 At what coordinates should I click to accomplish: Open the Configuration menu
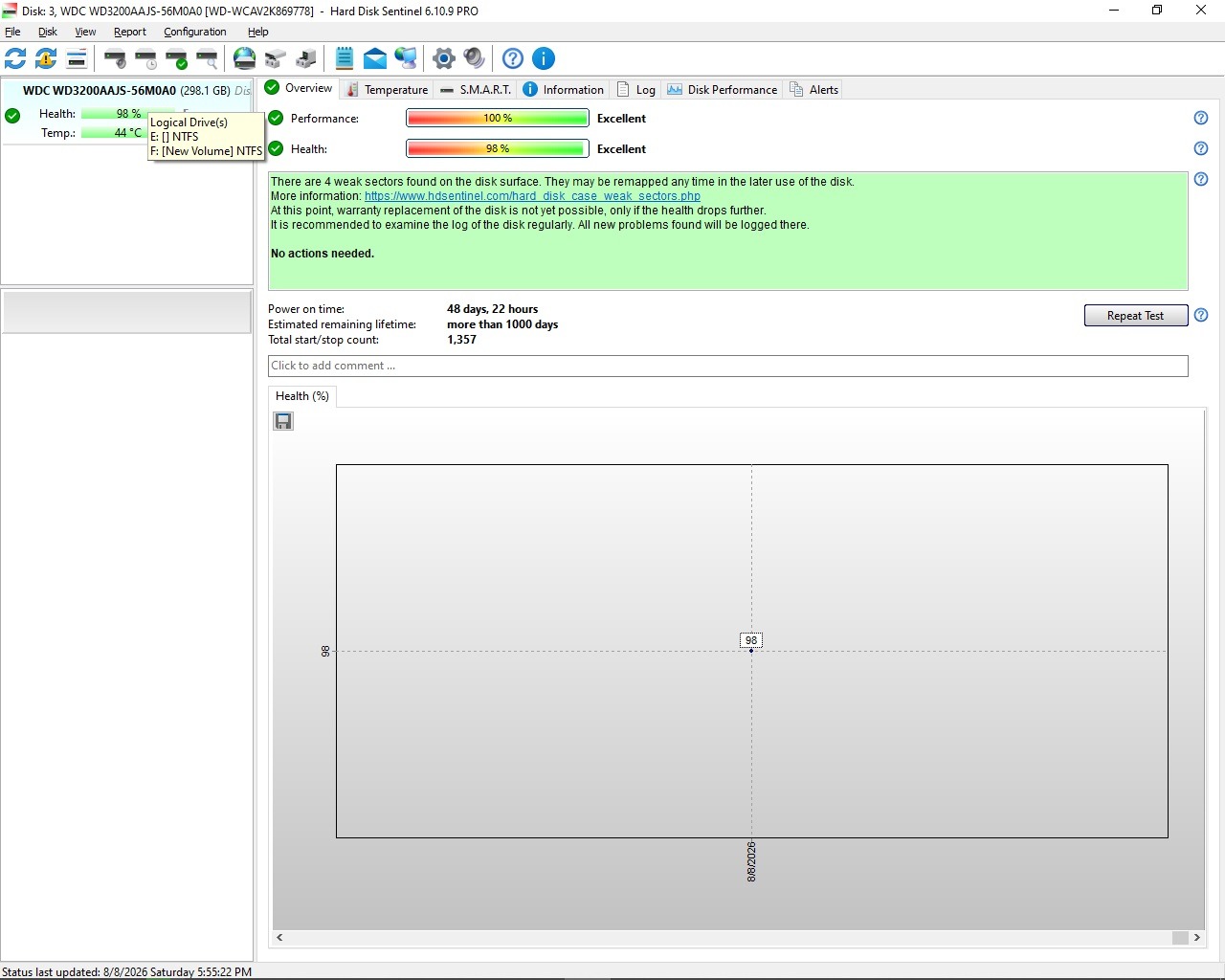[195, 32]
